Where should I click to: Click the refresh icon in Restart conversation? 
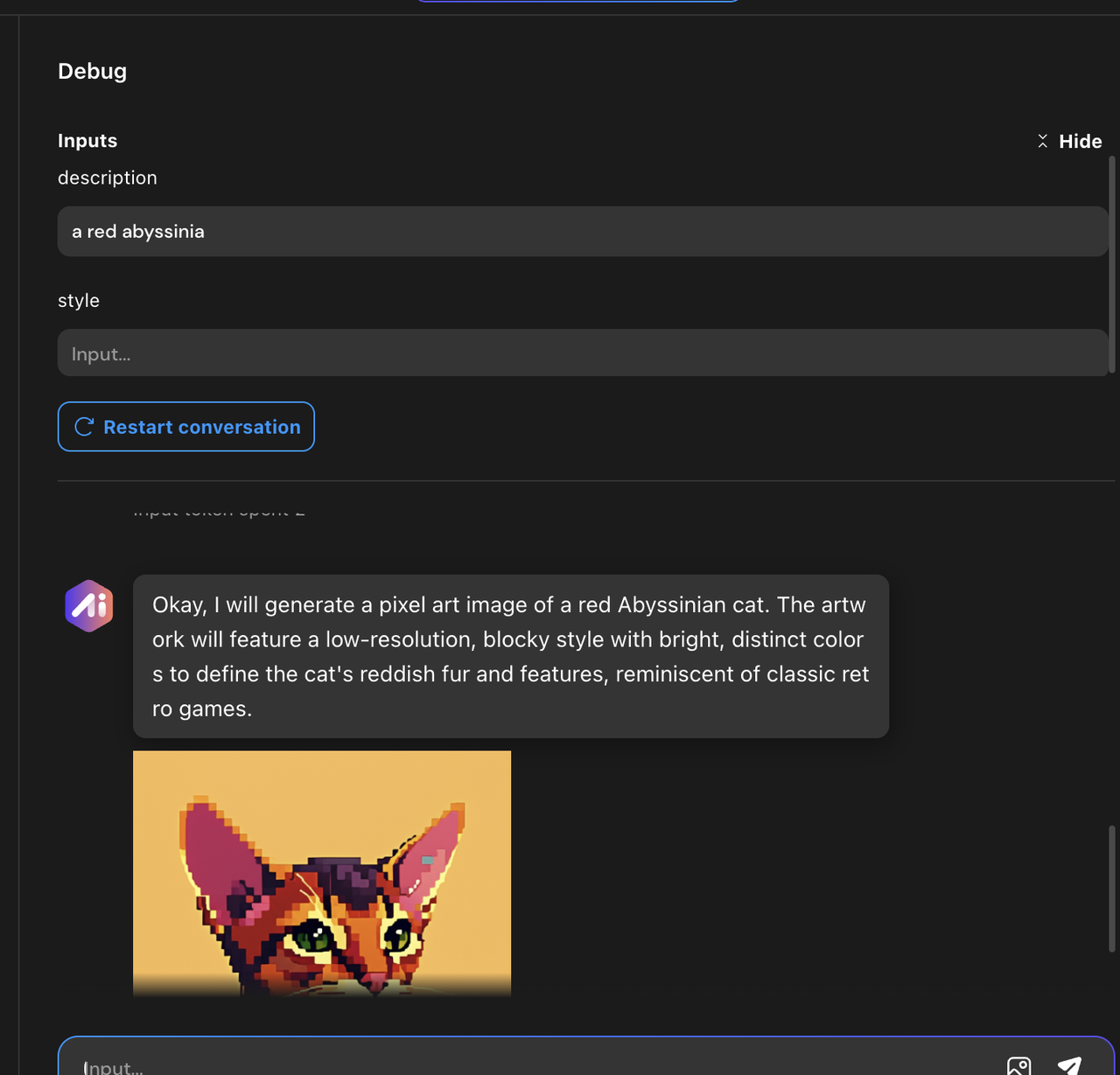pos(84,427)
